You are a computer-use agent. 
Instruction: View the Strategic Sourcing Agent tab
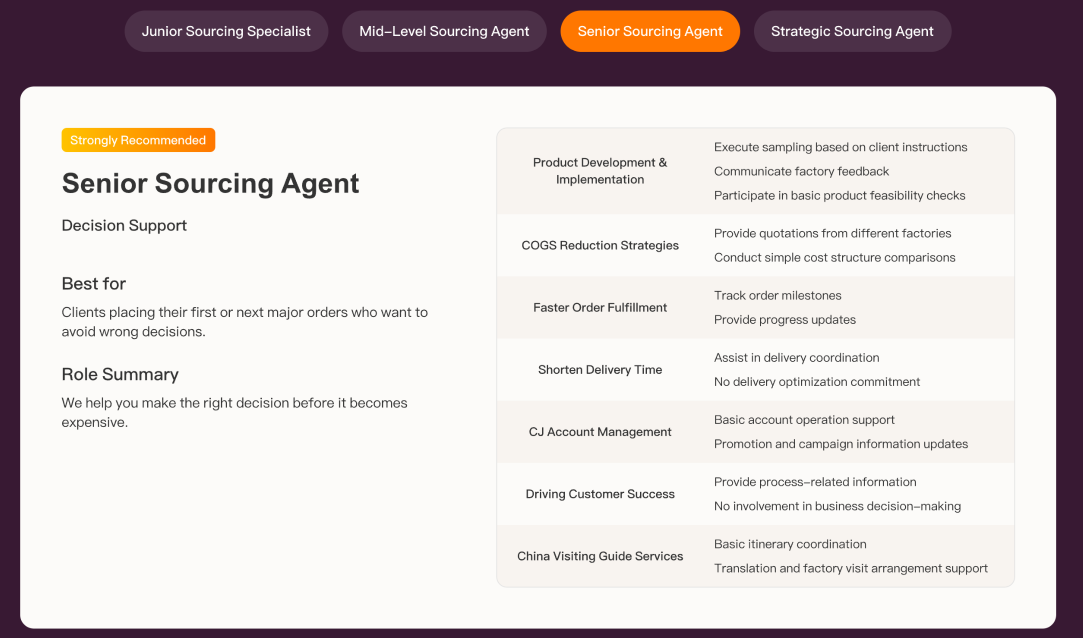click(x=852, y=31)
